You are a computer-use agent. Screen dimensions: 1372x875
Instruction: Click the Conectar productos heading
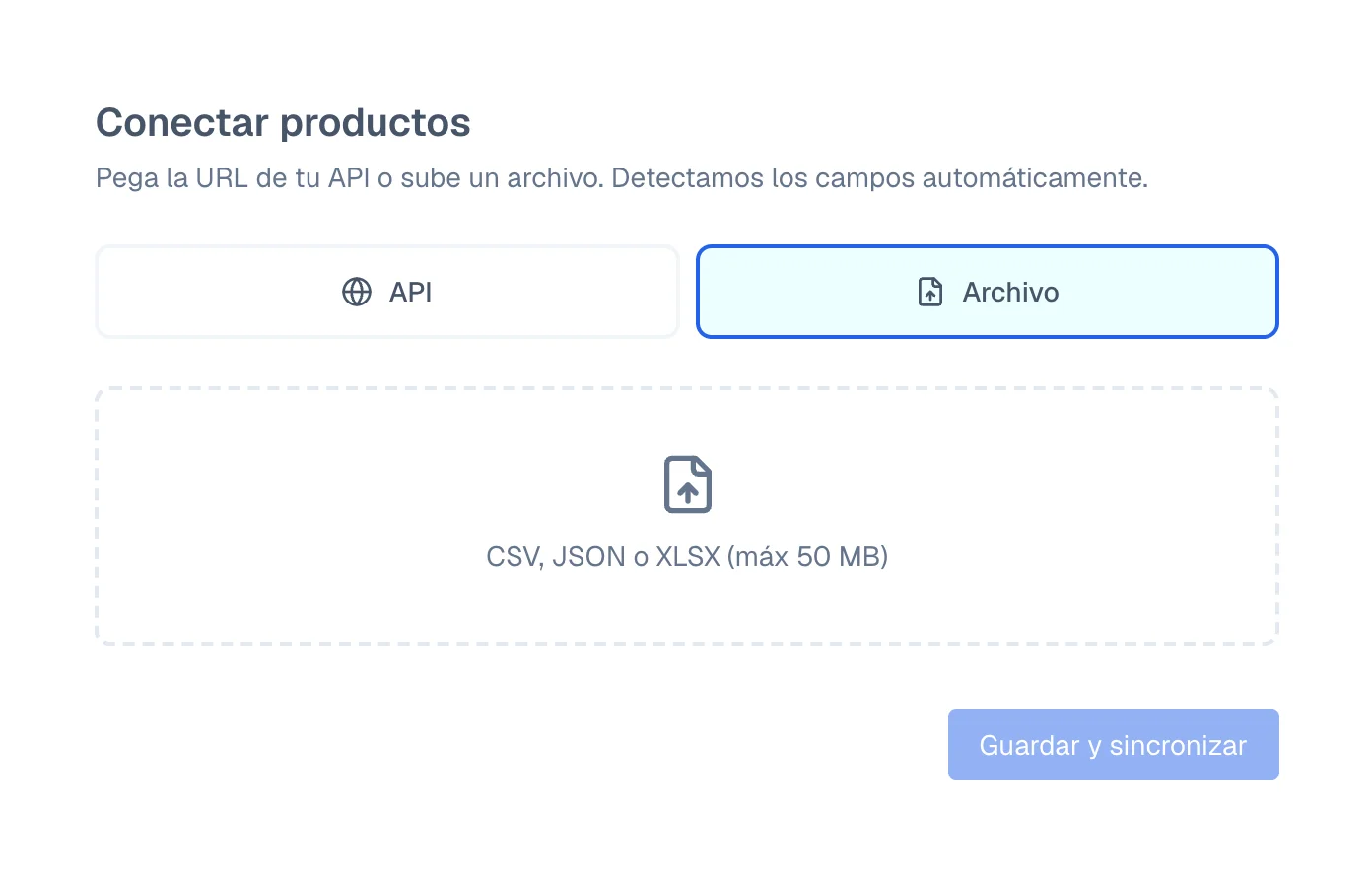pyautogui.click(x=283, y=123)
